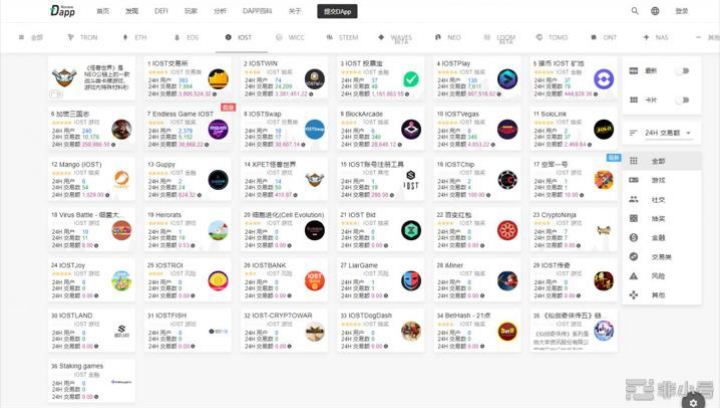Click the LiarGame mask logo
The width and height of the screenshot is (720, 408).
[x=411, y=281]
